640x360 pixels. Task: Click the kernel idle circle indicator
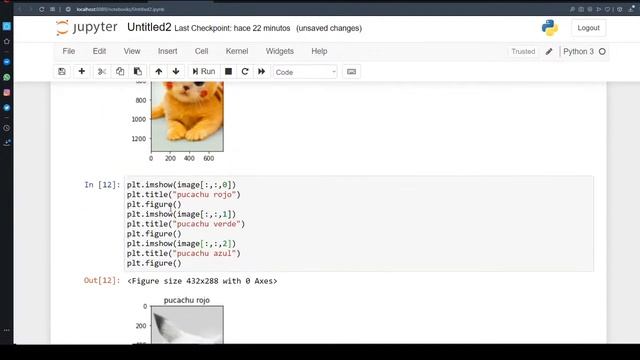click(602, 51)
